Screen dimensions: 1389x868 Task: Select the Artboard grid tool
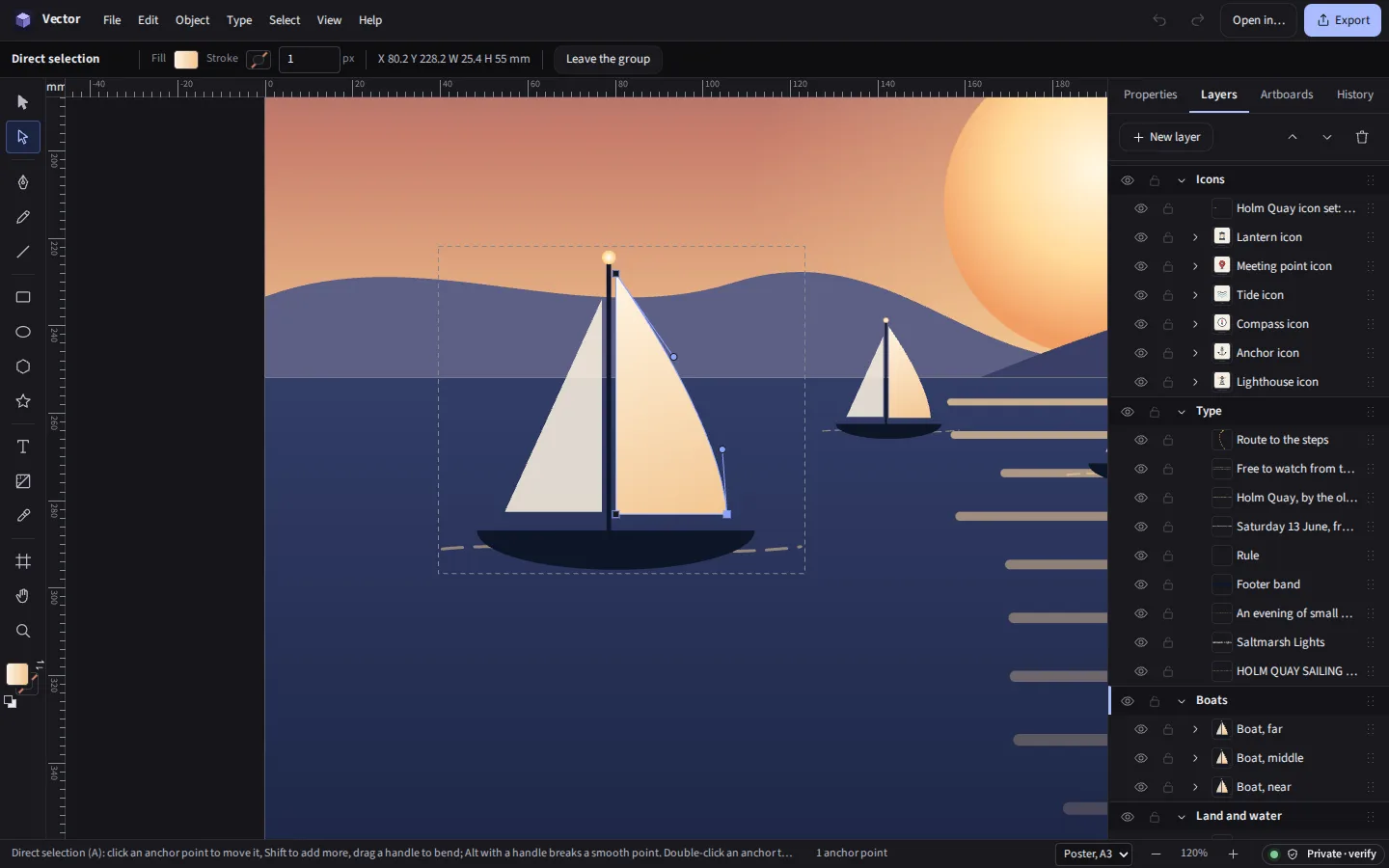tap(23, 561)
